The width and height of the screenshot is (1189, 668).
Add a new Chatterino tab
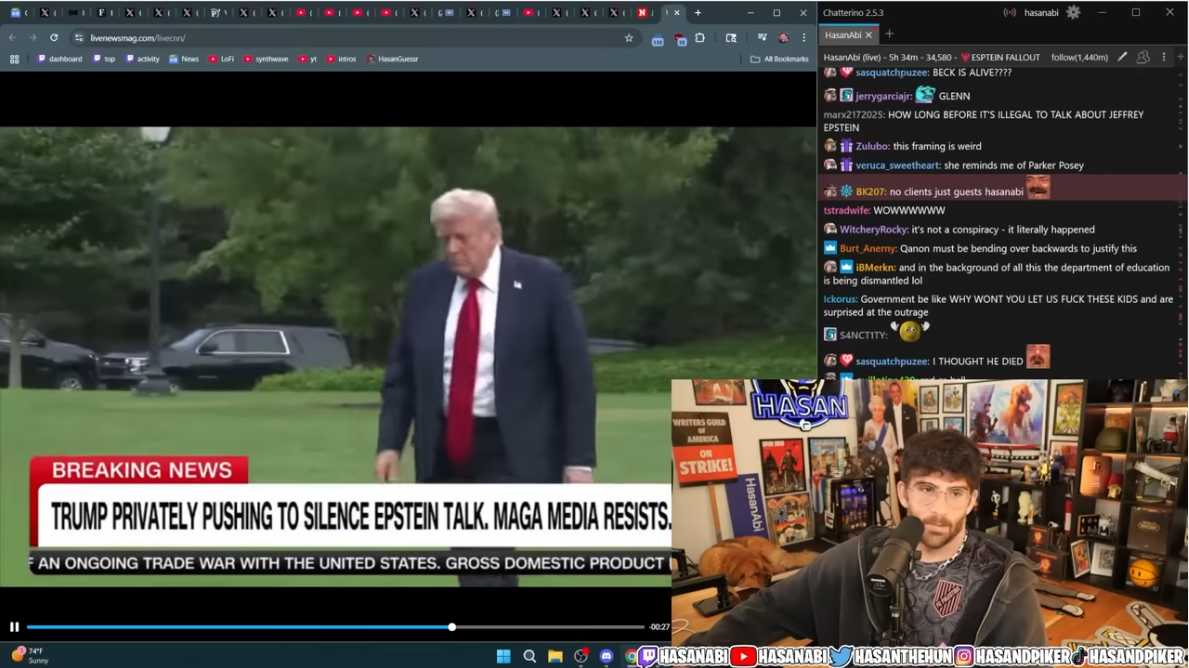click(889, 34)
